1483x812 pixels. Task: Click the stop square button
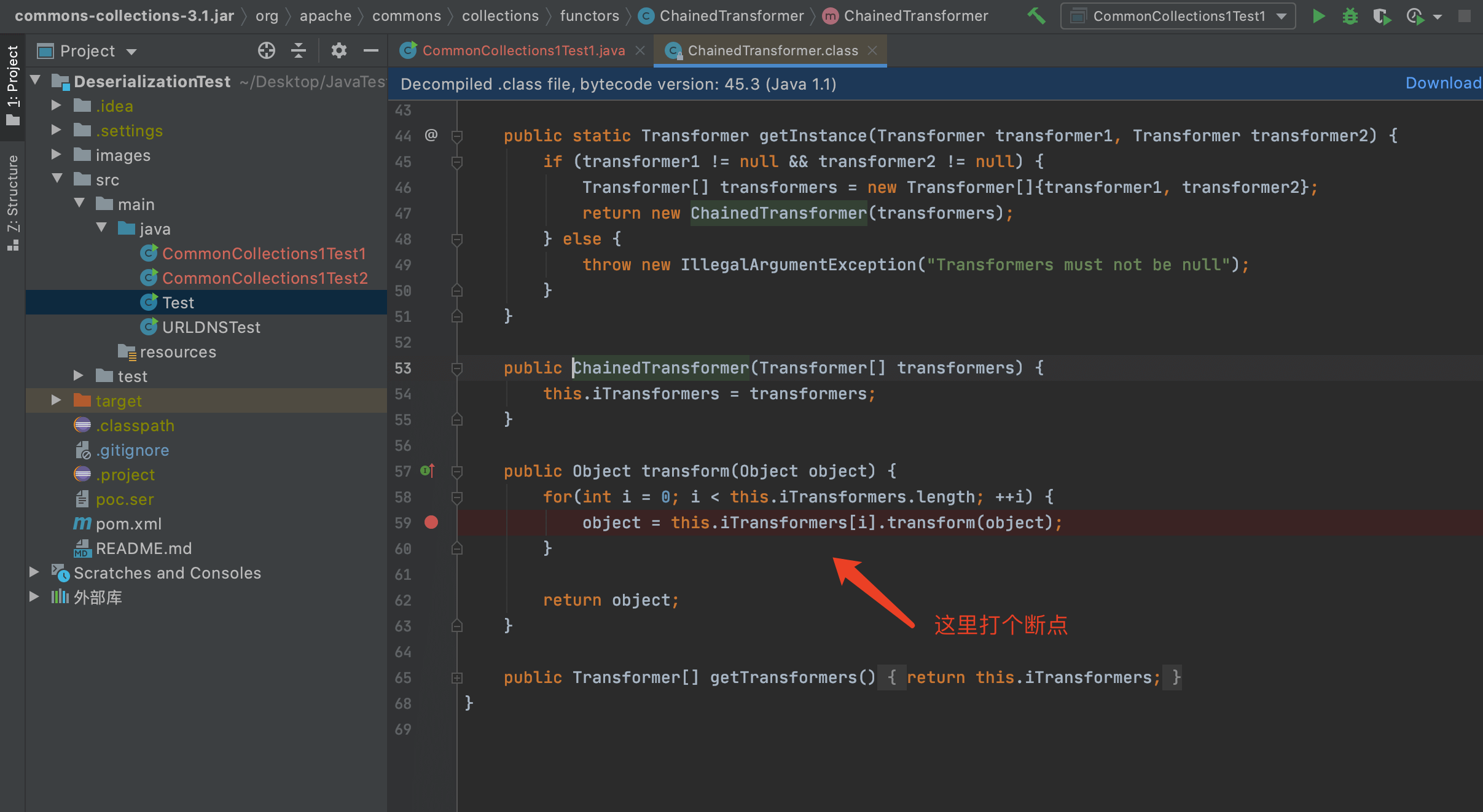(1465, 16)
